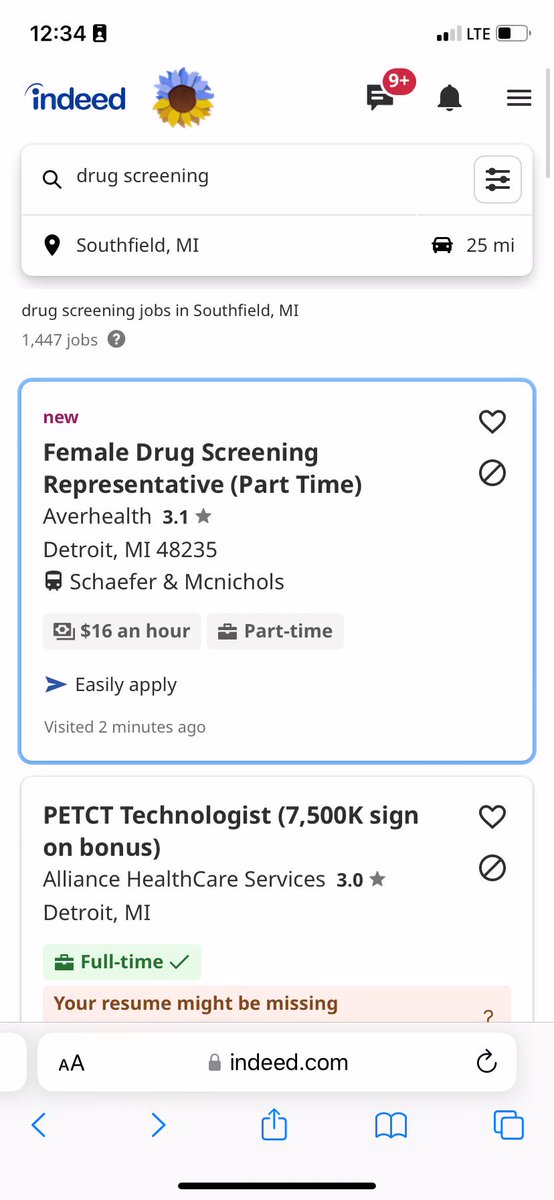Tap the sunflower badge next to the logo
Screen dimensions: 554x1200
click(183, 97)
